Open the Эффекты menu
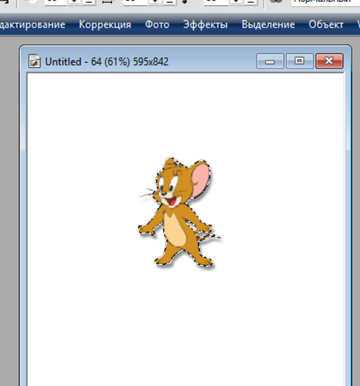360x386 pixels. 205,25
